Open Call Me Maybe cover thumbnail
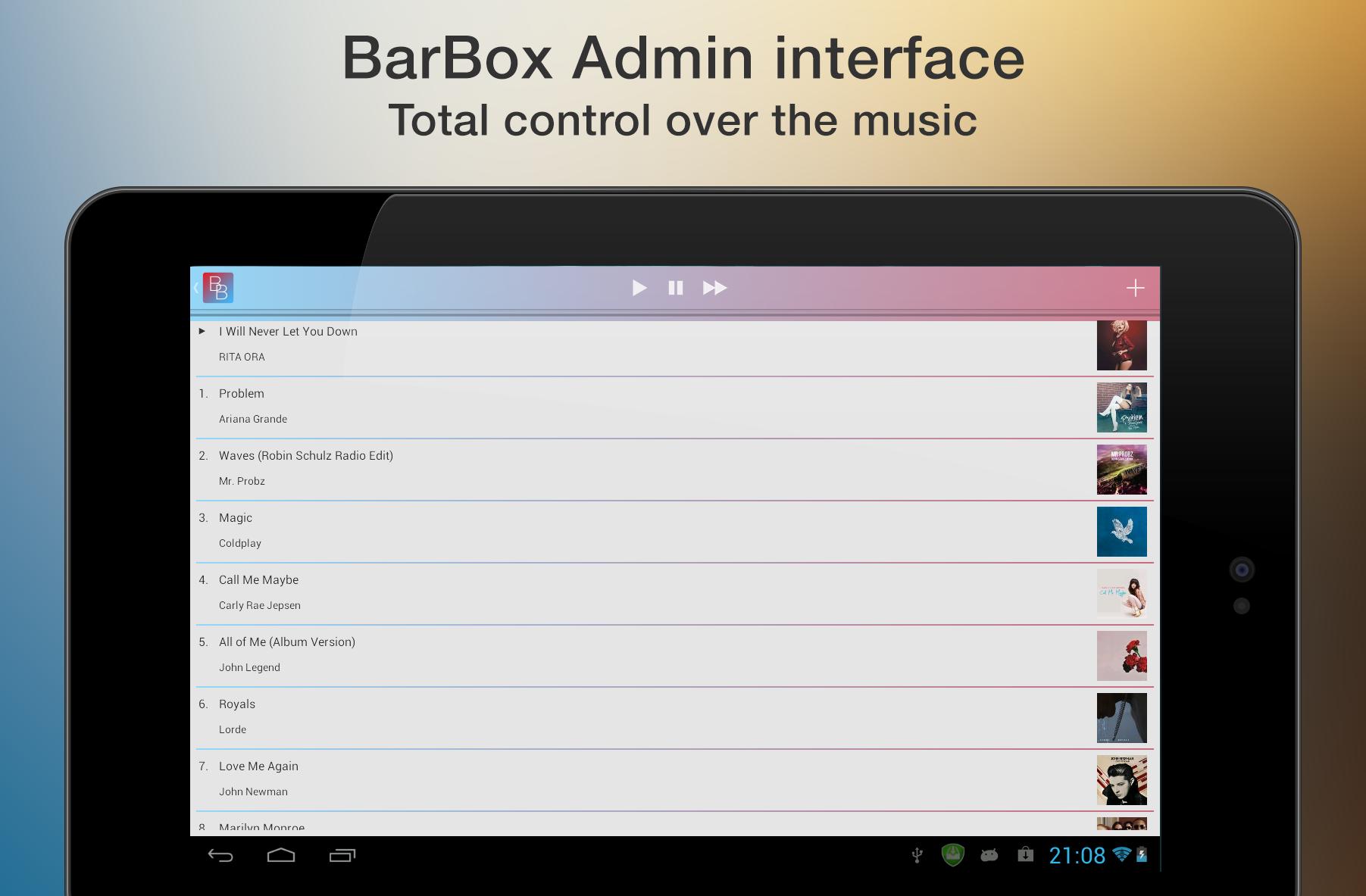The height and width of the screenshot is (896, 1366). 1122,594
